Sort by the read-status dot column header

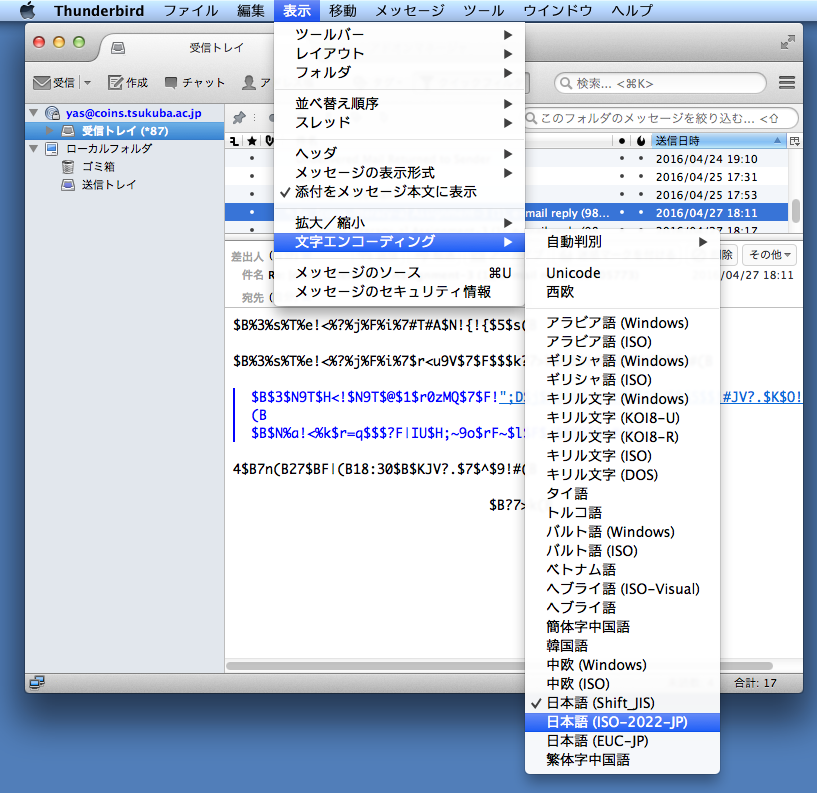click(622, 141)
